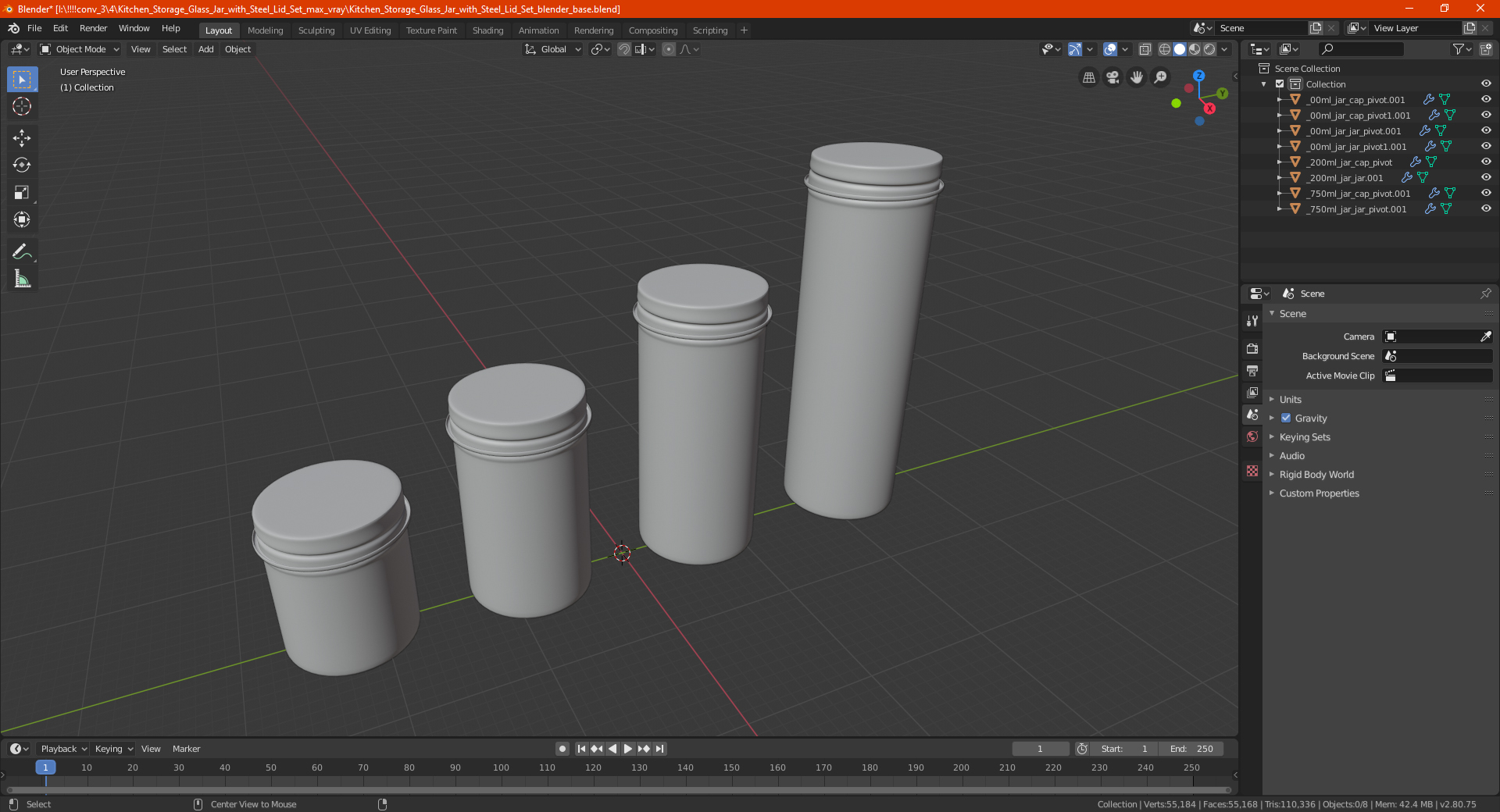Select the Annotate pencil tool
The image size is (1500, 812).
(x=22, y=251)
